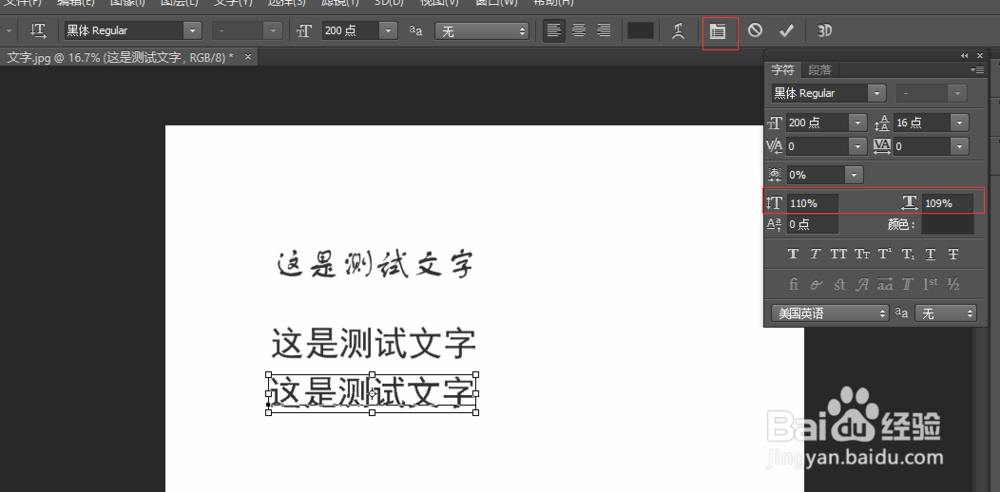Click the horizontal scale 109% field
This screenshot has width=1000, height=492.
(947, 204)
